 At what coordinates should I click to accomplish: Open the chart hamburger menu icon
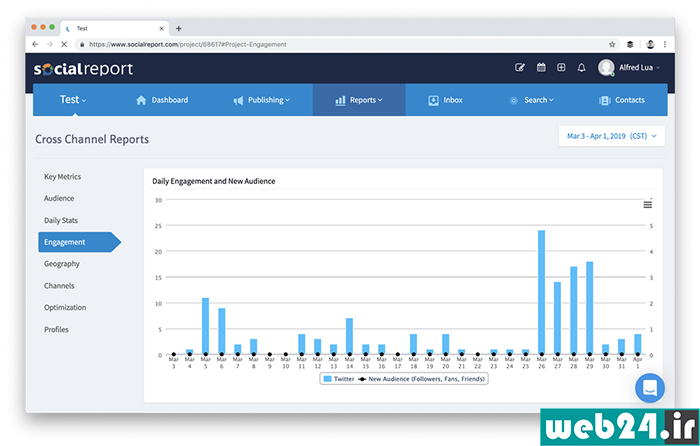647,204
